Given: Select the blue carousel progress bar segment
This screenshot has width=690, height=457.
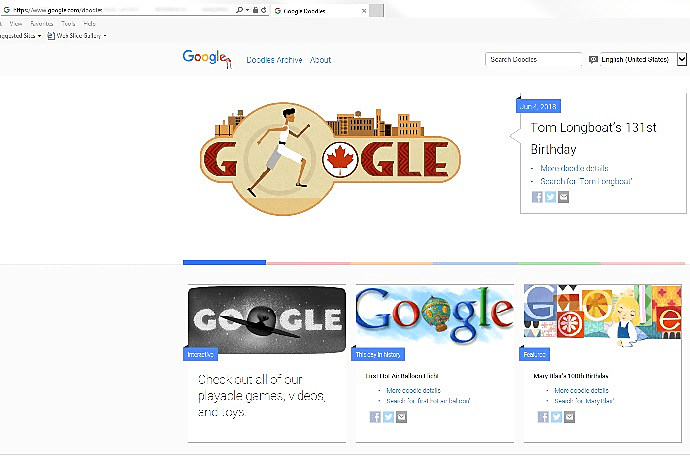Looking at the screenshot, I should 224,263.
